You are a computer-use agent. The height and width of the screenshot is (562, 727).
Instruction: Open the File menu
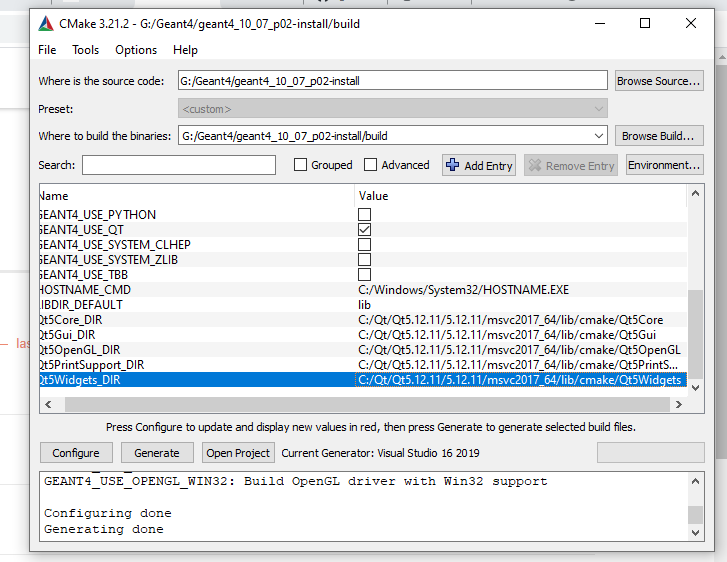click(47, 50)
